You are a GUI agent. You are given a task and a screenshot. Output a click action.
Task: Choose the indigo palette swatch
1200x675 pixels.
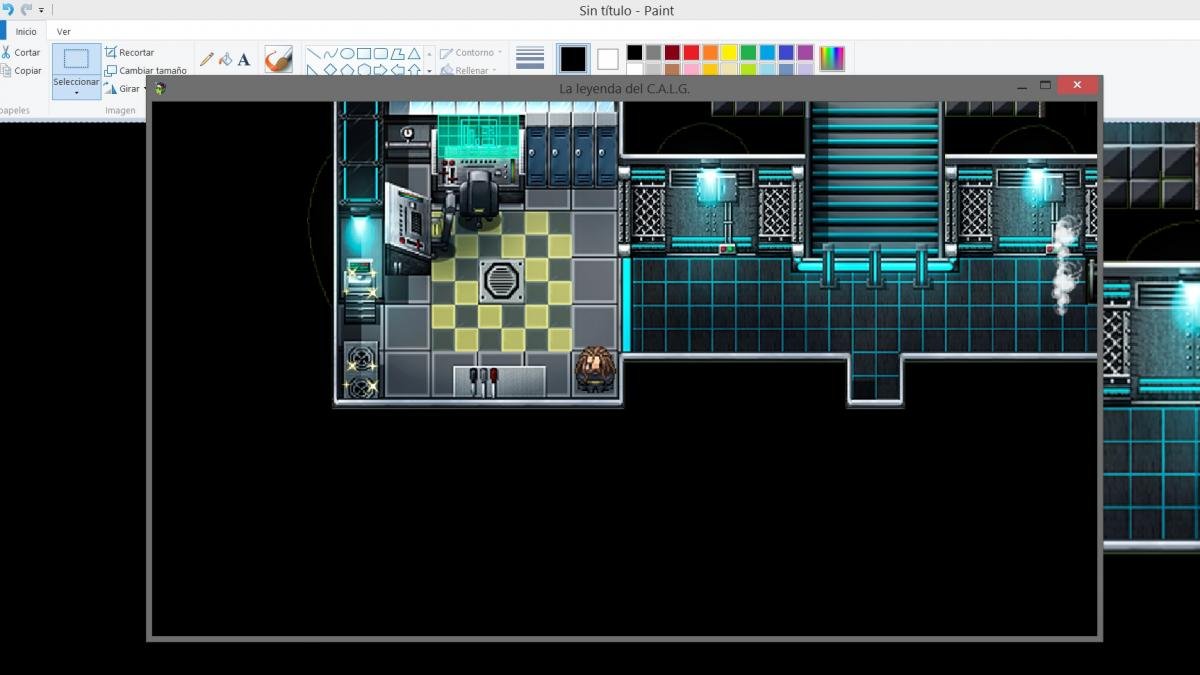(786, 53)
